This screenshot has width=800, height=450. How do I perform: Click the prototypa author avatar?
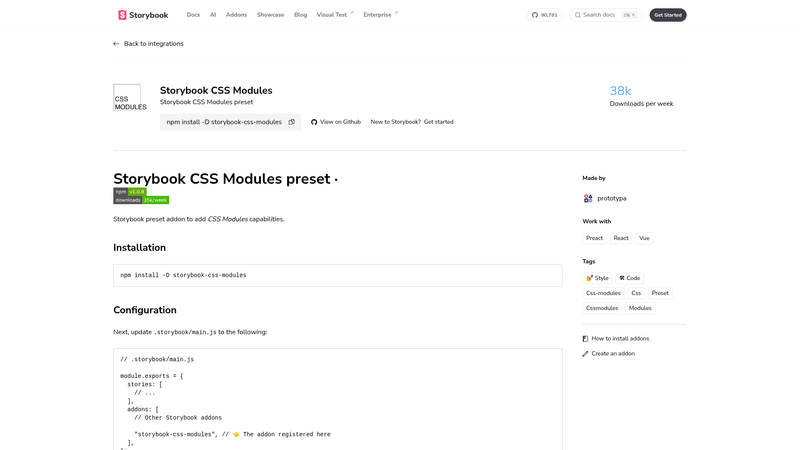(x=588, y=198)
